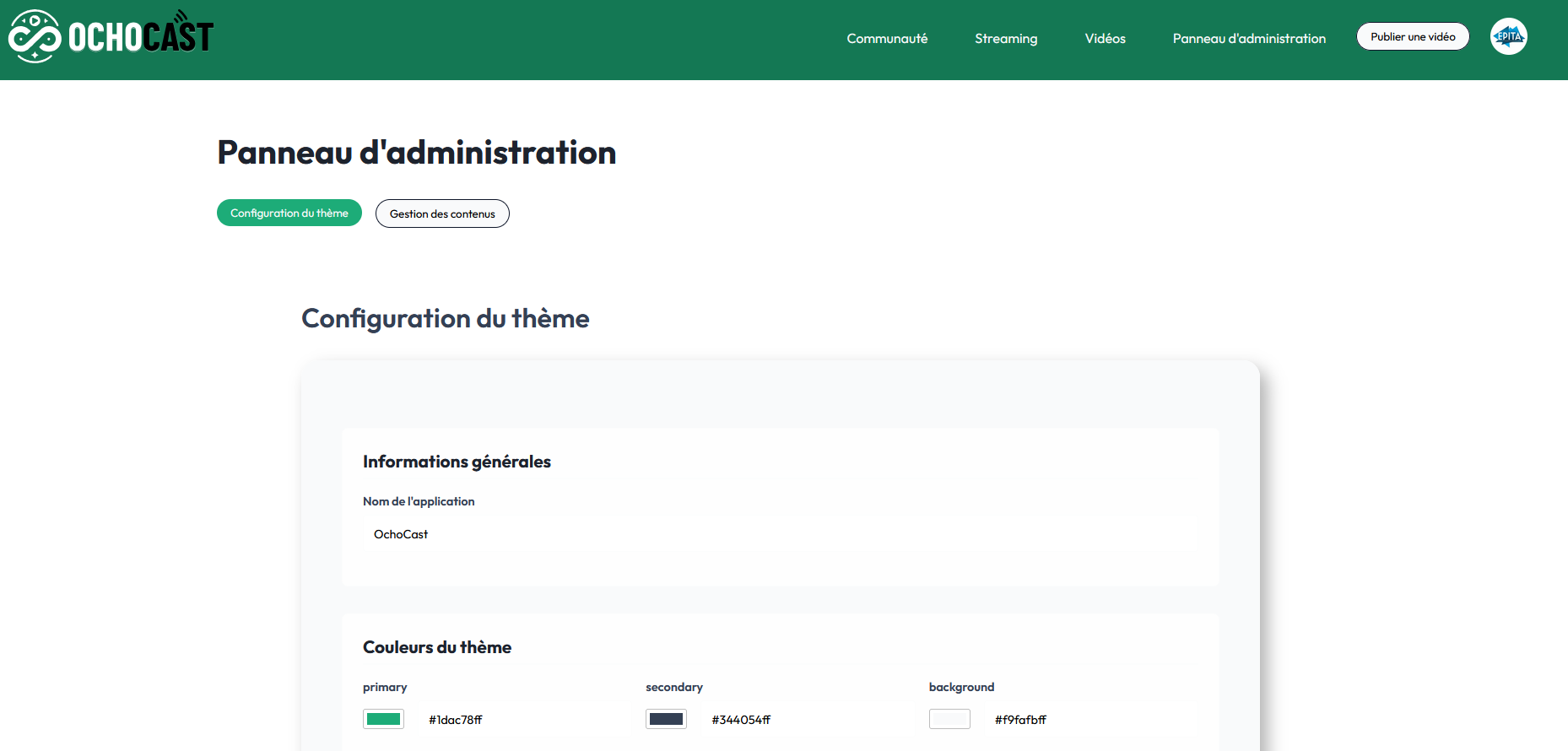Open the Streaming section
This screenshot has width=1568, height=751.
coord(1005,39)
